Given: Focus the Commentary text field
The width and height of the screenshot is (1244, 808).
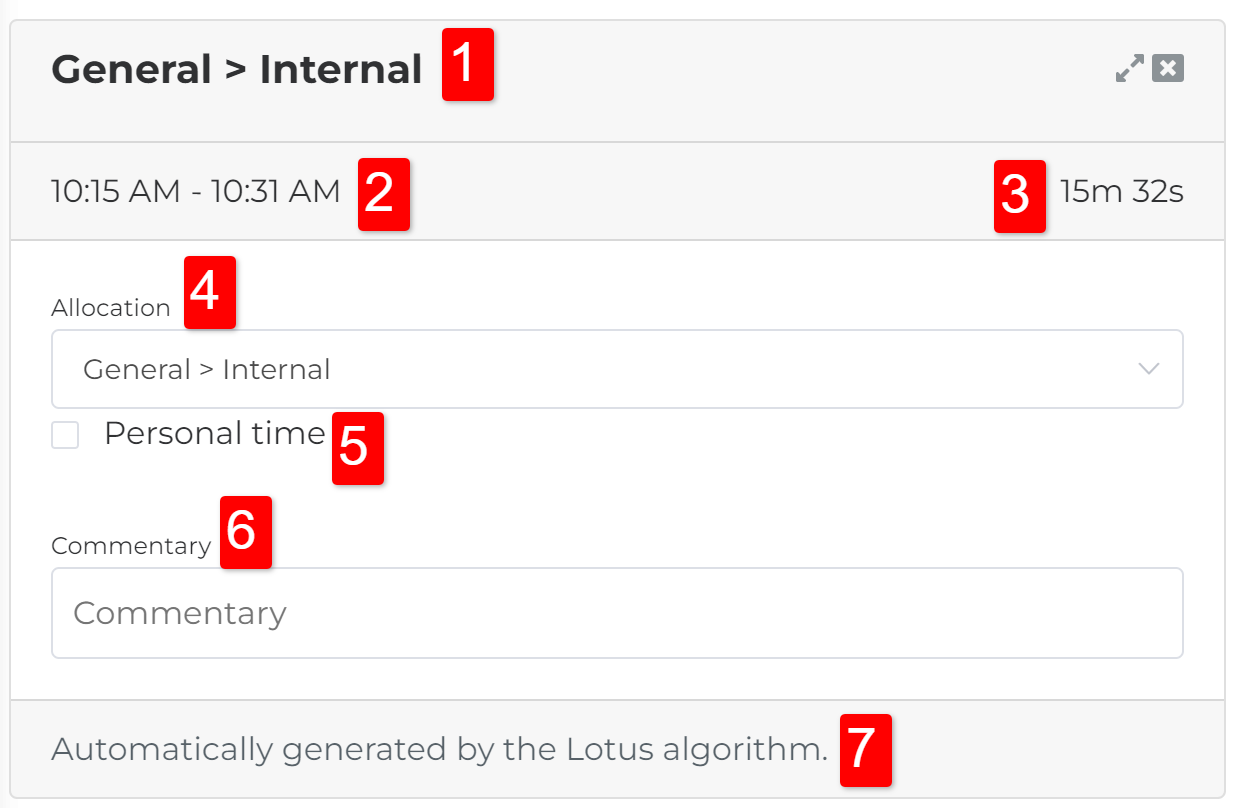Looking at the screenshot, I should [617, 613].
